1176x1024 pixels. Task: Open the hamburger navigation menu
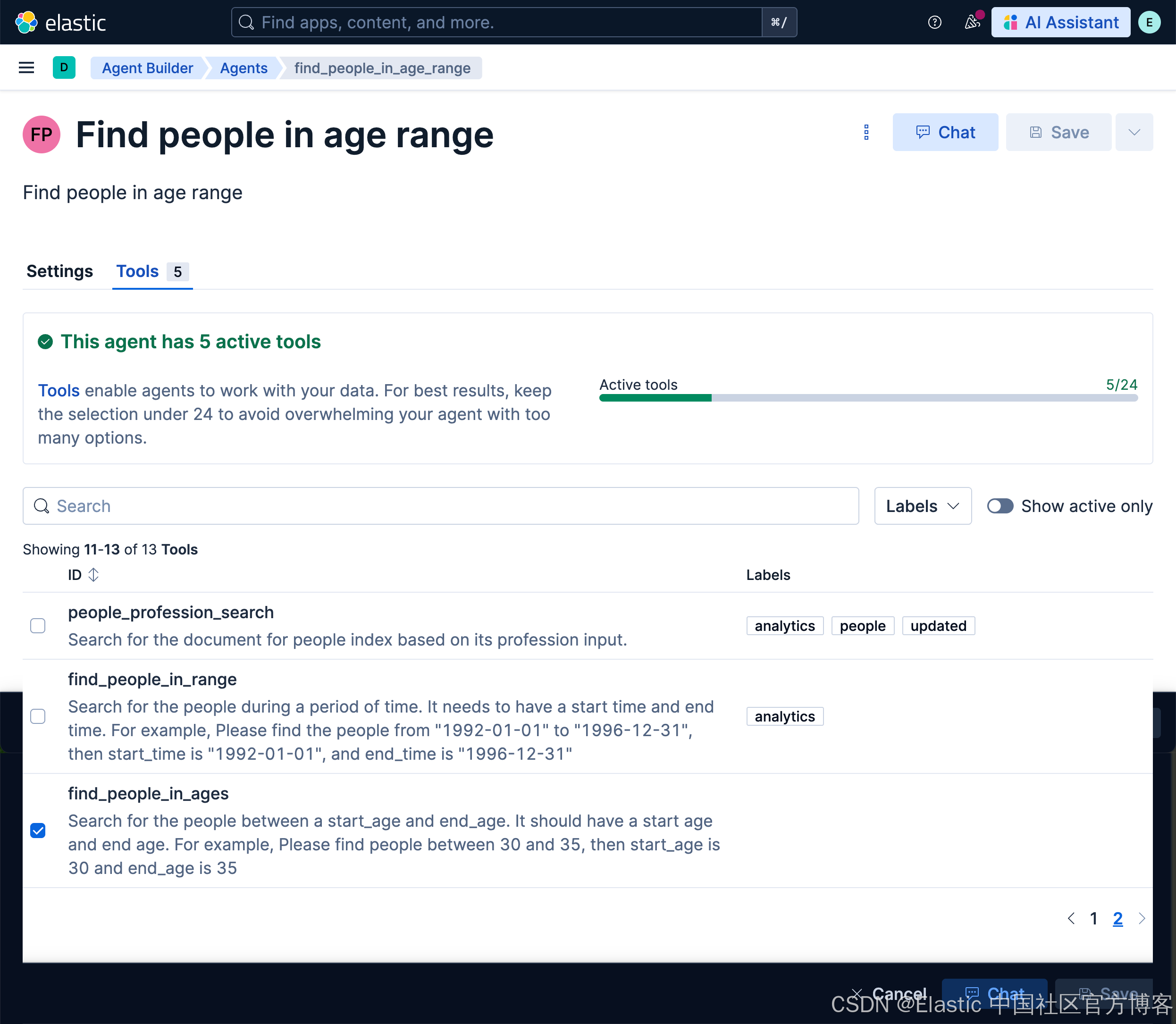[26, 68]
